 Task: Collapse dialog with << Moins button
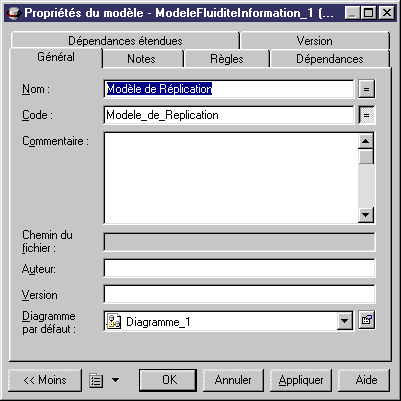point(45,380)
